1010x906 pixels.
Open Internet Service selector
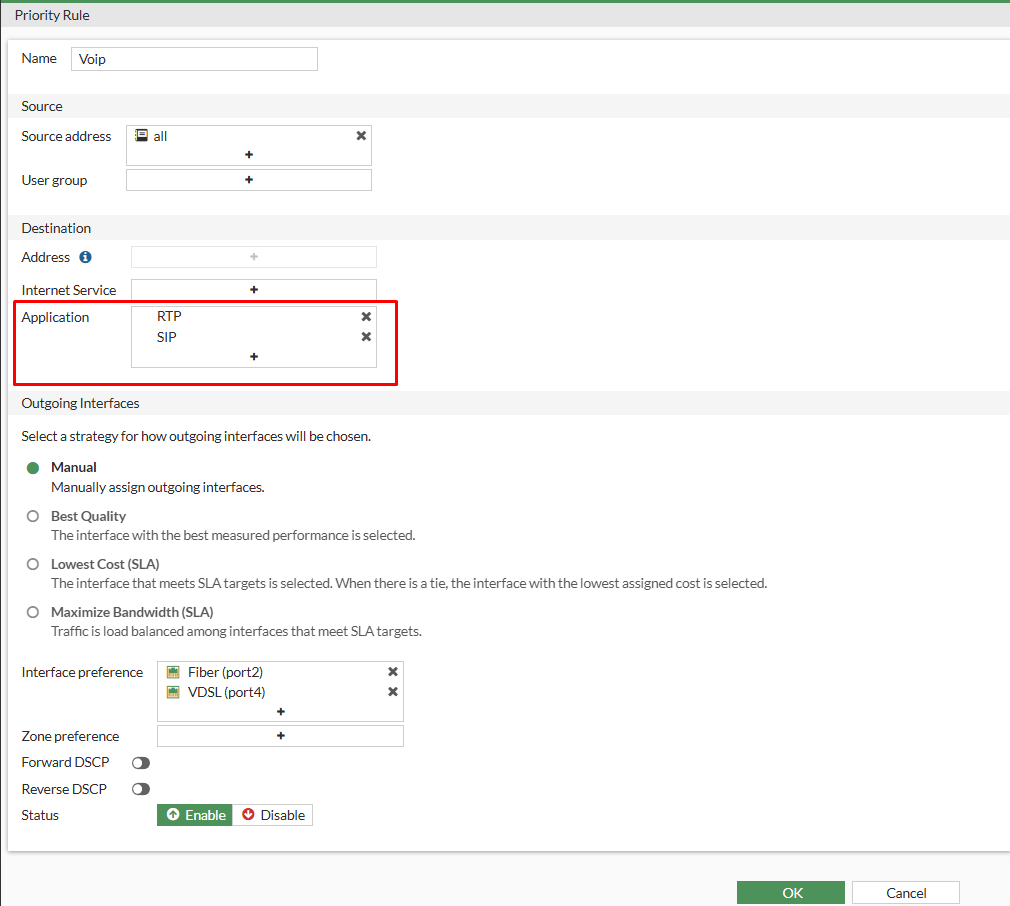pos(254,290)
